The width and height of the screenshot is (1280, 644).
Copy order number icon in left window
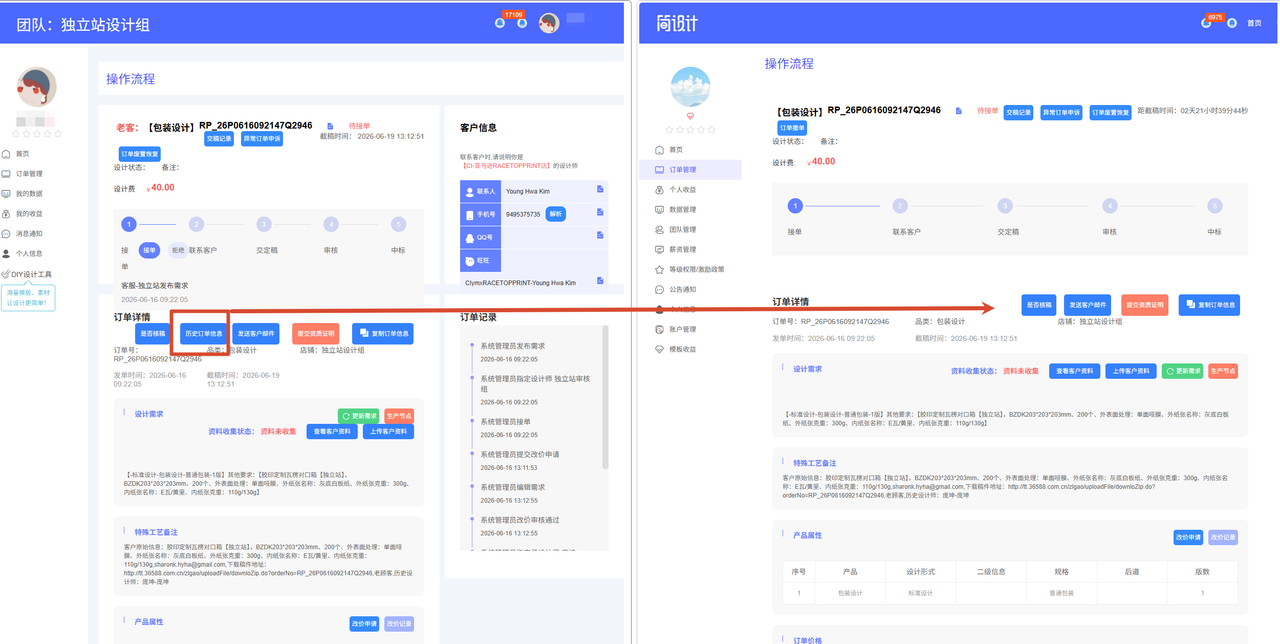pos(330,126)
